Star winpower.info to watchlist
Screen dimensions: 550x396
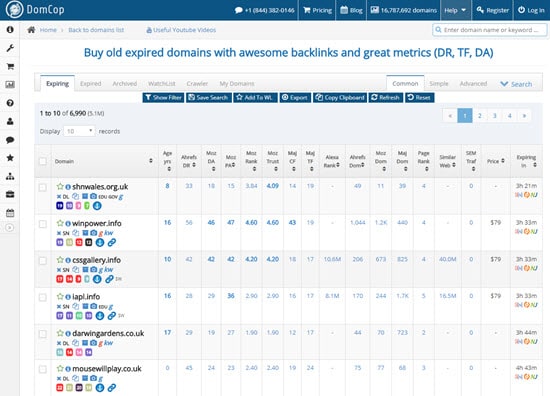coord(60,223)
